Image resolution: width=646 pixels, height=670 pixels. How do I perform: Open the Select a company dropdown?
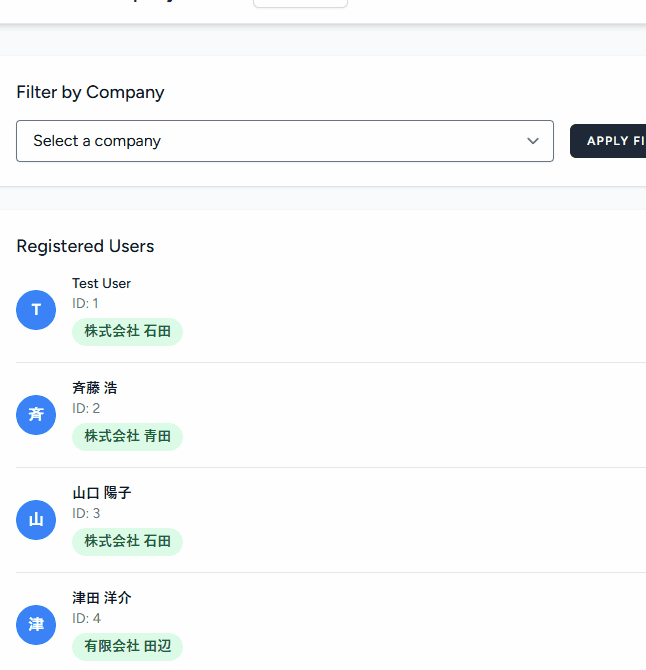(284, 141)
